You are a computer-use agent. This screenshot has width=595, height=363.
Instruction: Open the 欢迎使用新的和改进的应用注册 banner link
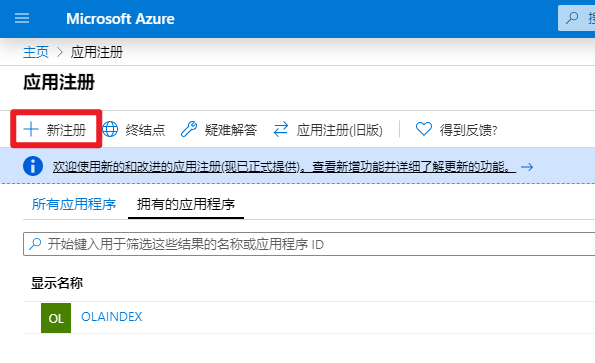[284, 166]
